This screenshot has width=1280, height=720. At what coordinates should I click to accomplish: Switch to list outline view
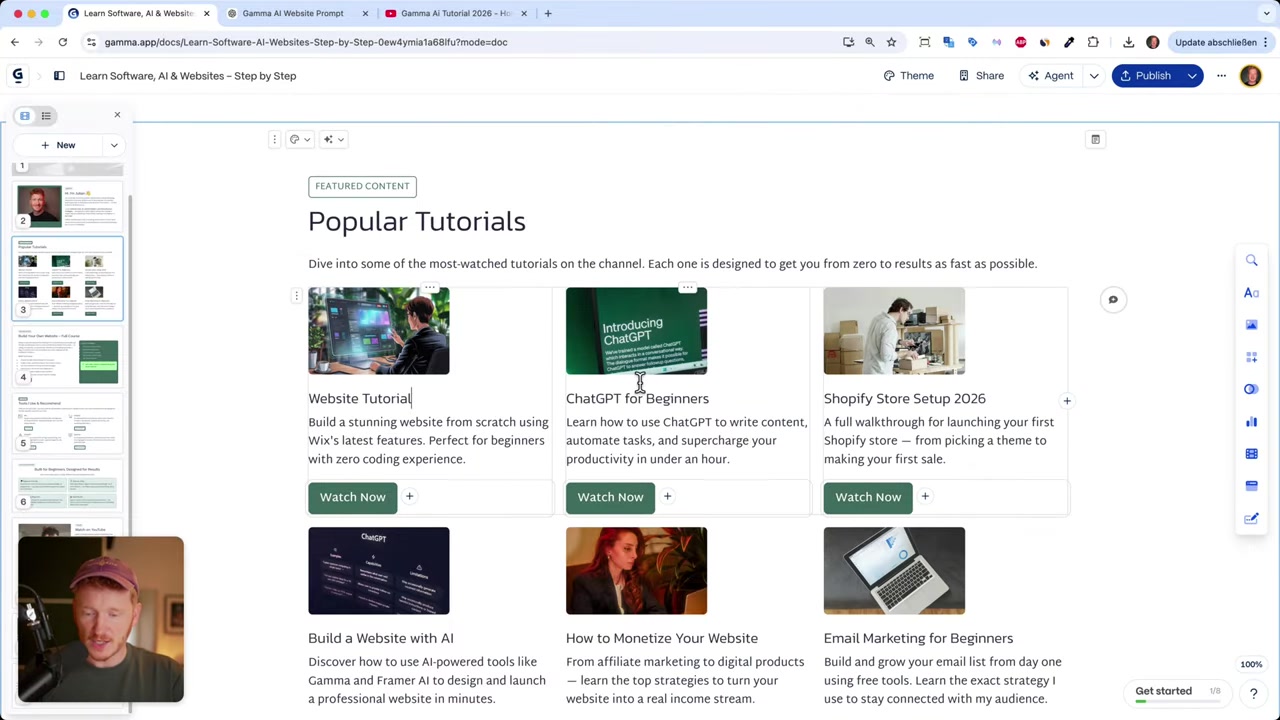(x=46, y=115)
